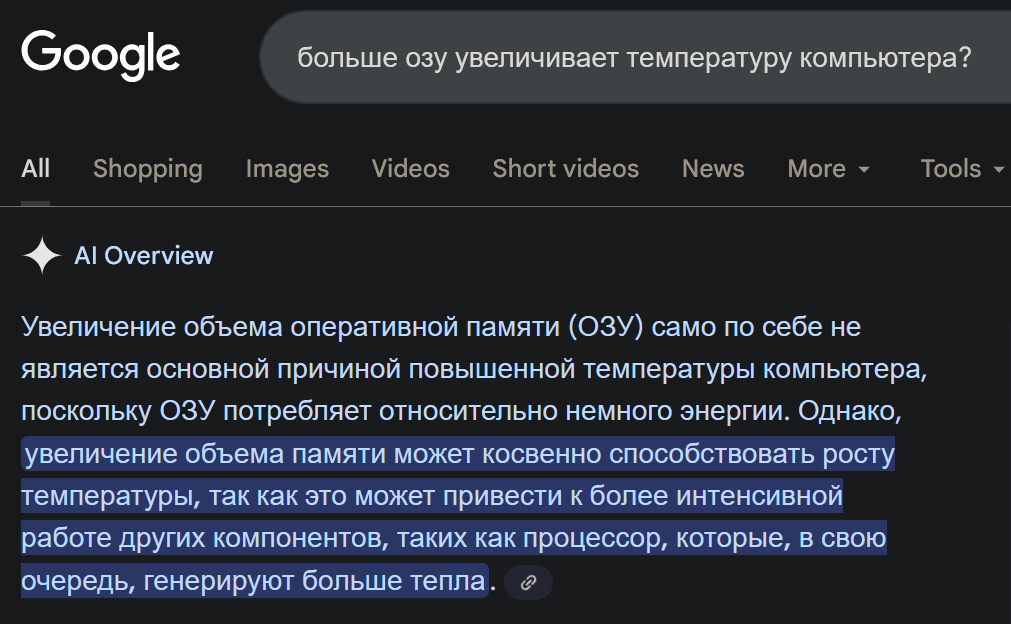Click the word "компьютера?" in search box

885,58
